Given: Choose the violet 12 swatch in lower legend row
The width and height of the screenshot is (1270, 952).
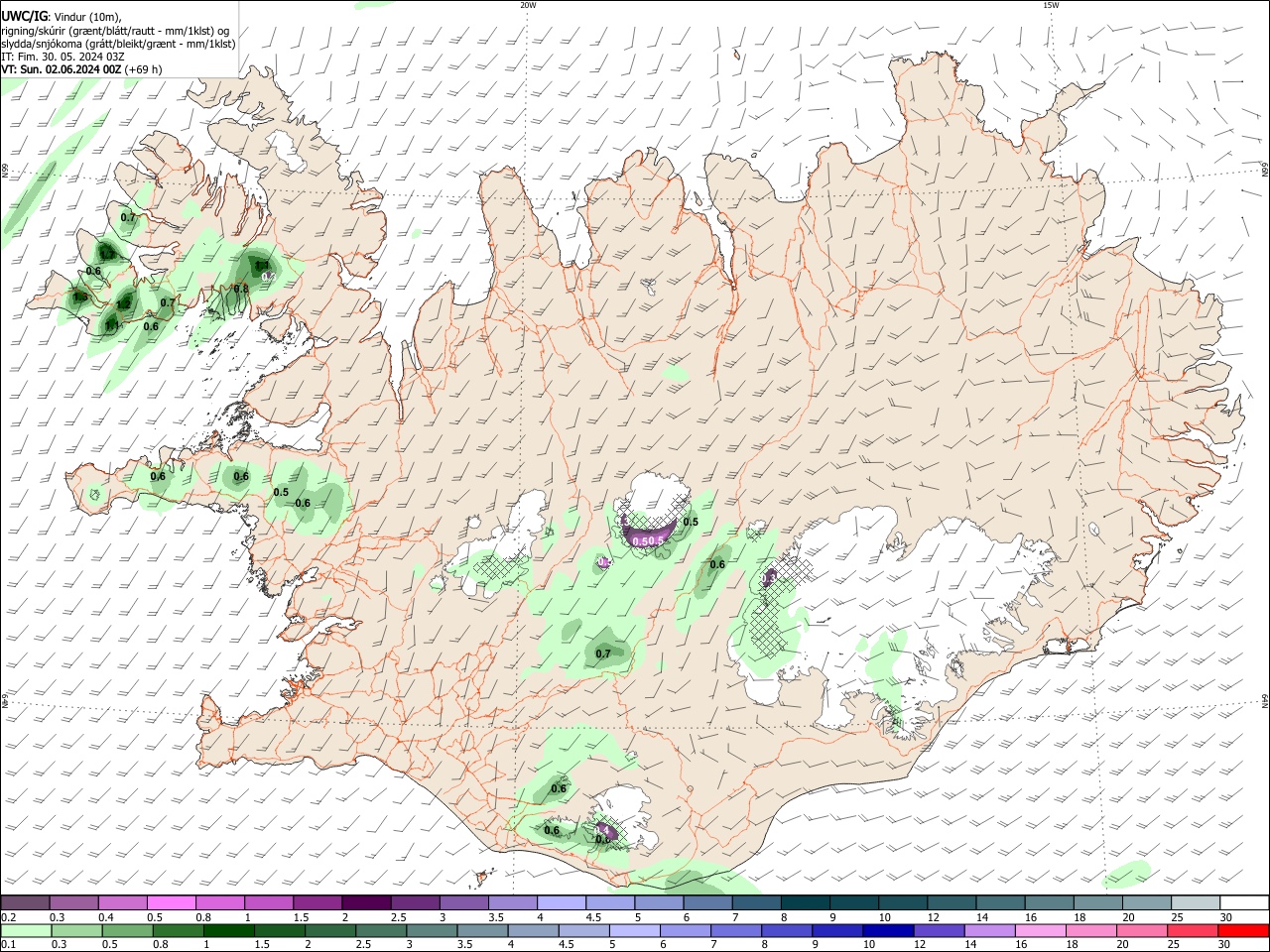Looking at the screenshot, I should click(939, 930).
